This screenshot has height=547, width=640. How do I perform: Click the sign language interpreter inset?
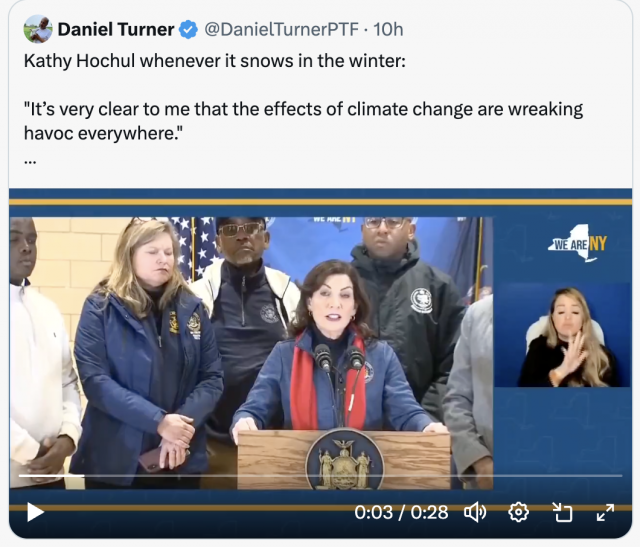pyautogui.click(x=565, y=336)
